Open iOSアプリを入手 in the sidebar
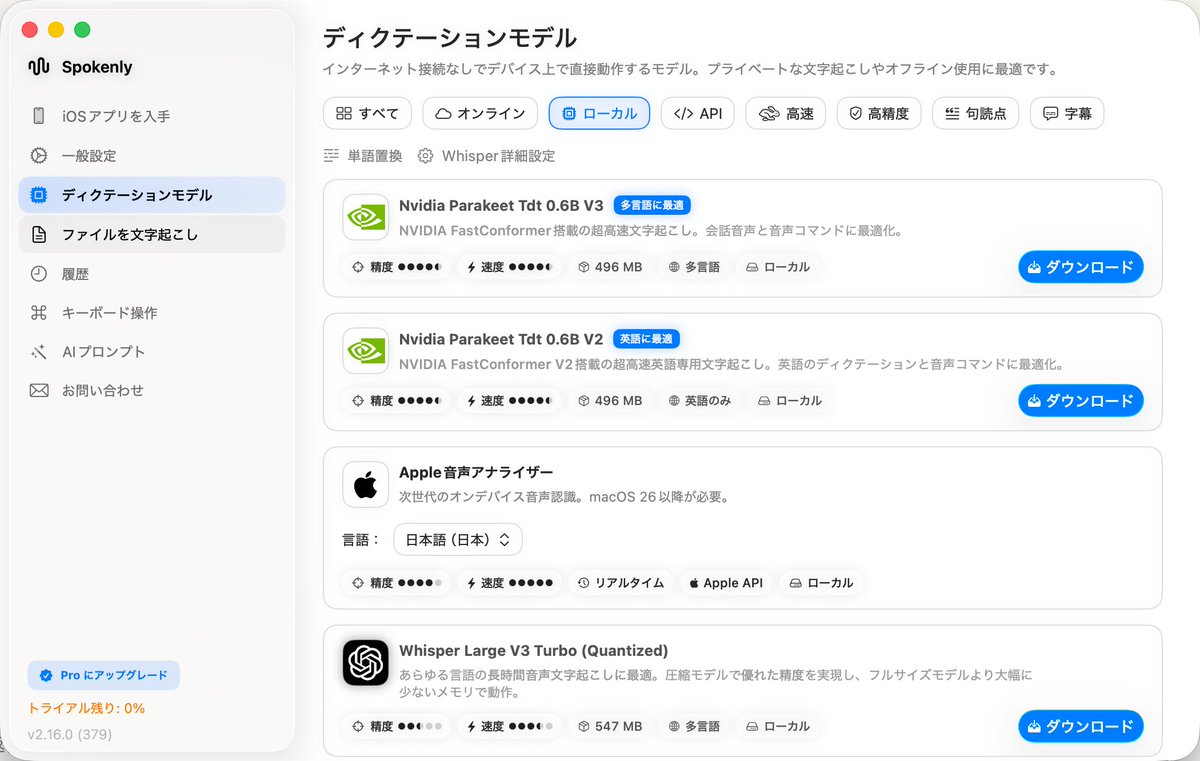 [152, 116]
